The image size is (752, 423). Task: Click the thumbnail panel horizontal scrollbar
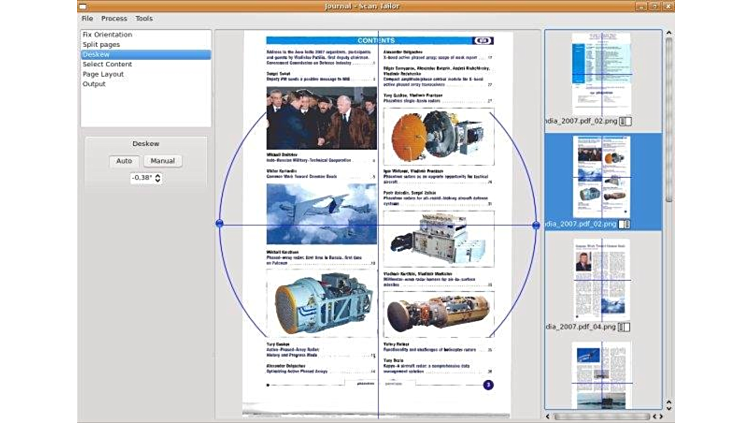pos(605,415)
